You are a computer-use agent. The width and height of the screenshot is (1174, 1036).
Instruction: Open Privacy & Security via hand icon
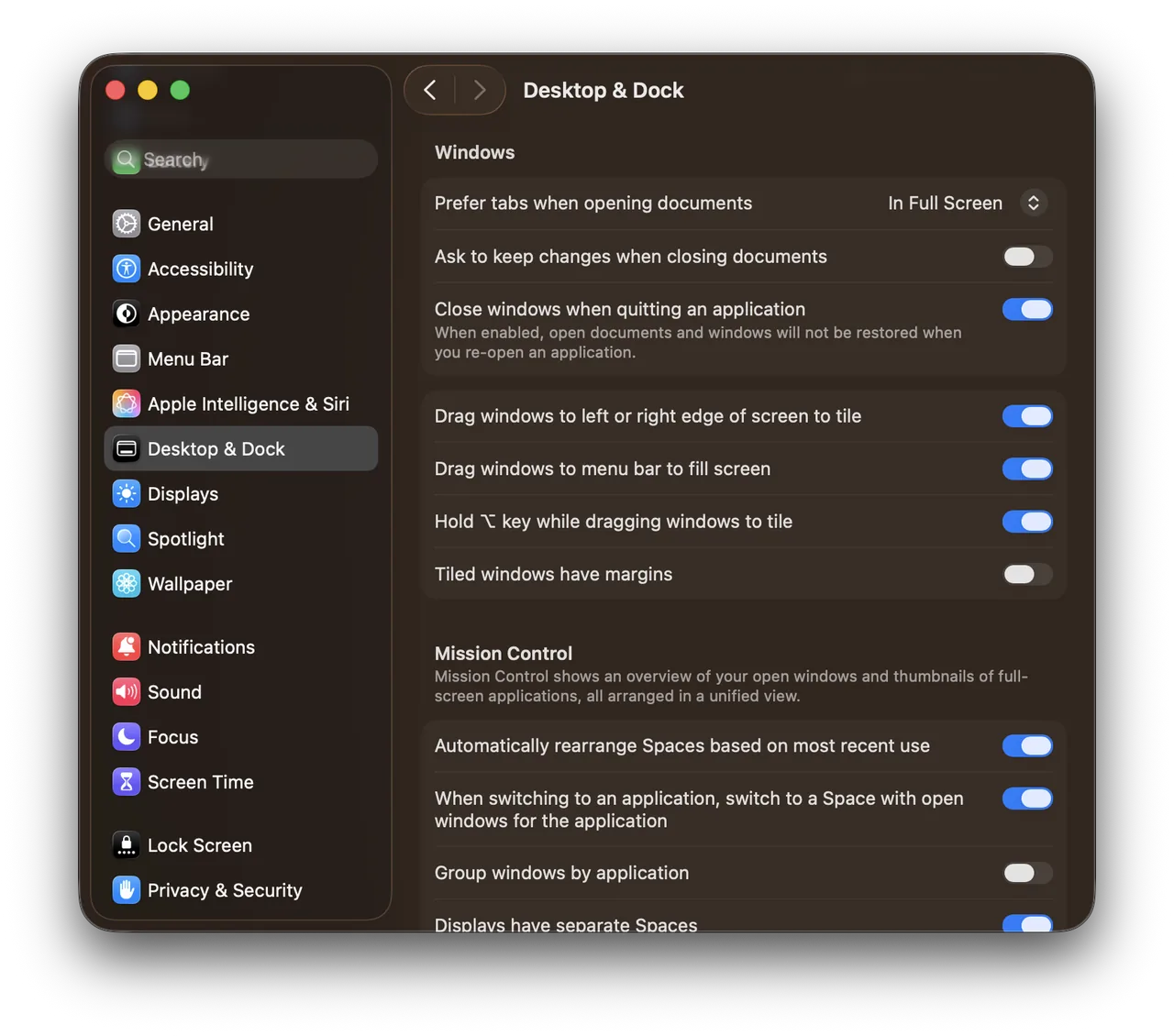click(127, 889)
